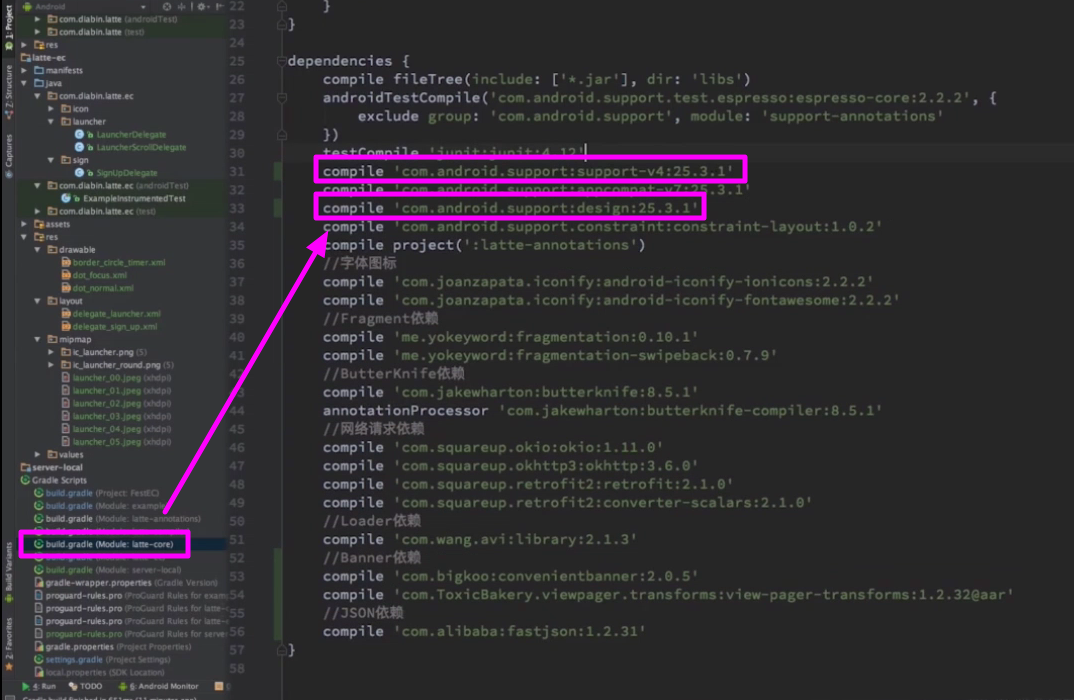Open the Structure tool window tab

pyautogui.click(x=8, y=91)
